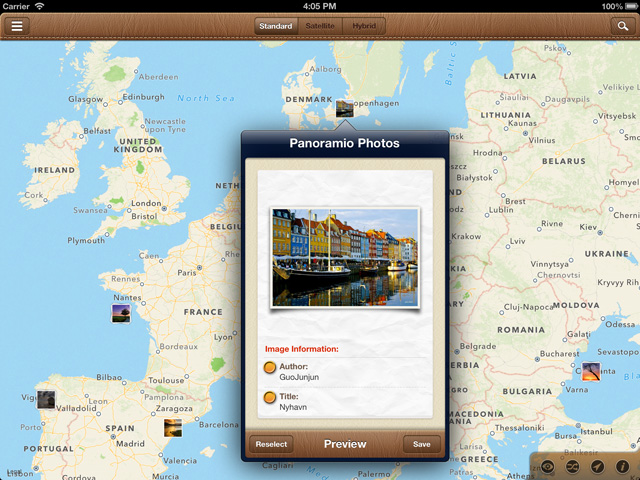Click the Edinburgh label on the map
Image resolution: width=640 pixels, height=480 pixels.
tap(144, 97)
